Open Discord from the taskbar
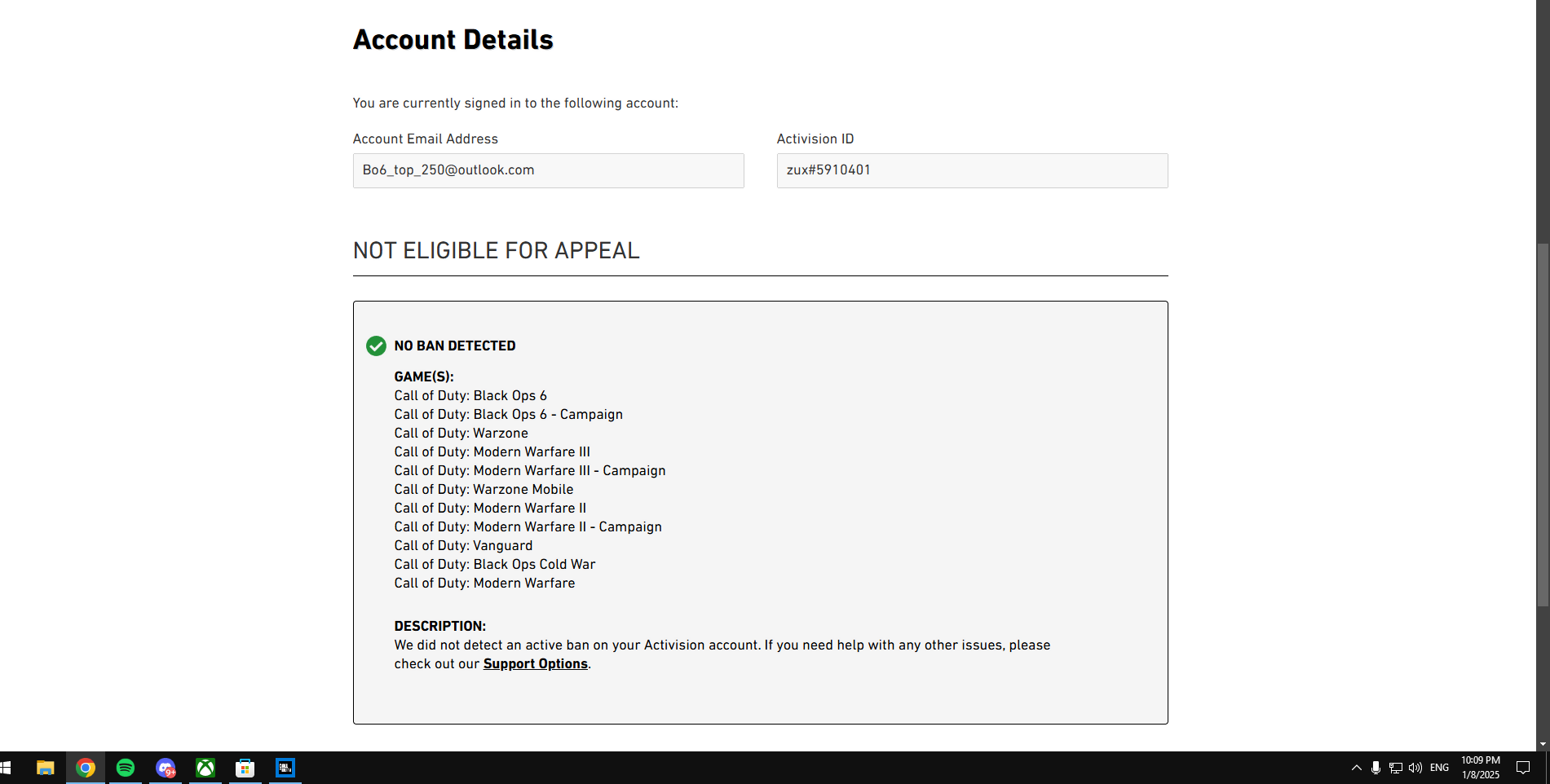This screenshot has height=784, width=1550. coord(166,768)
